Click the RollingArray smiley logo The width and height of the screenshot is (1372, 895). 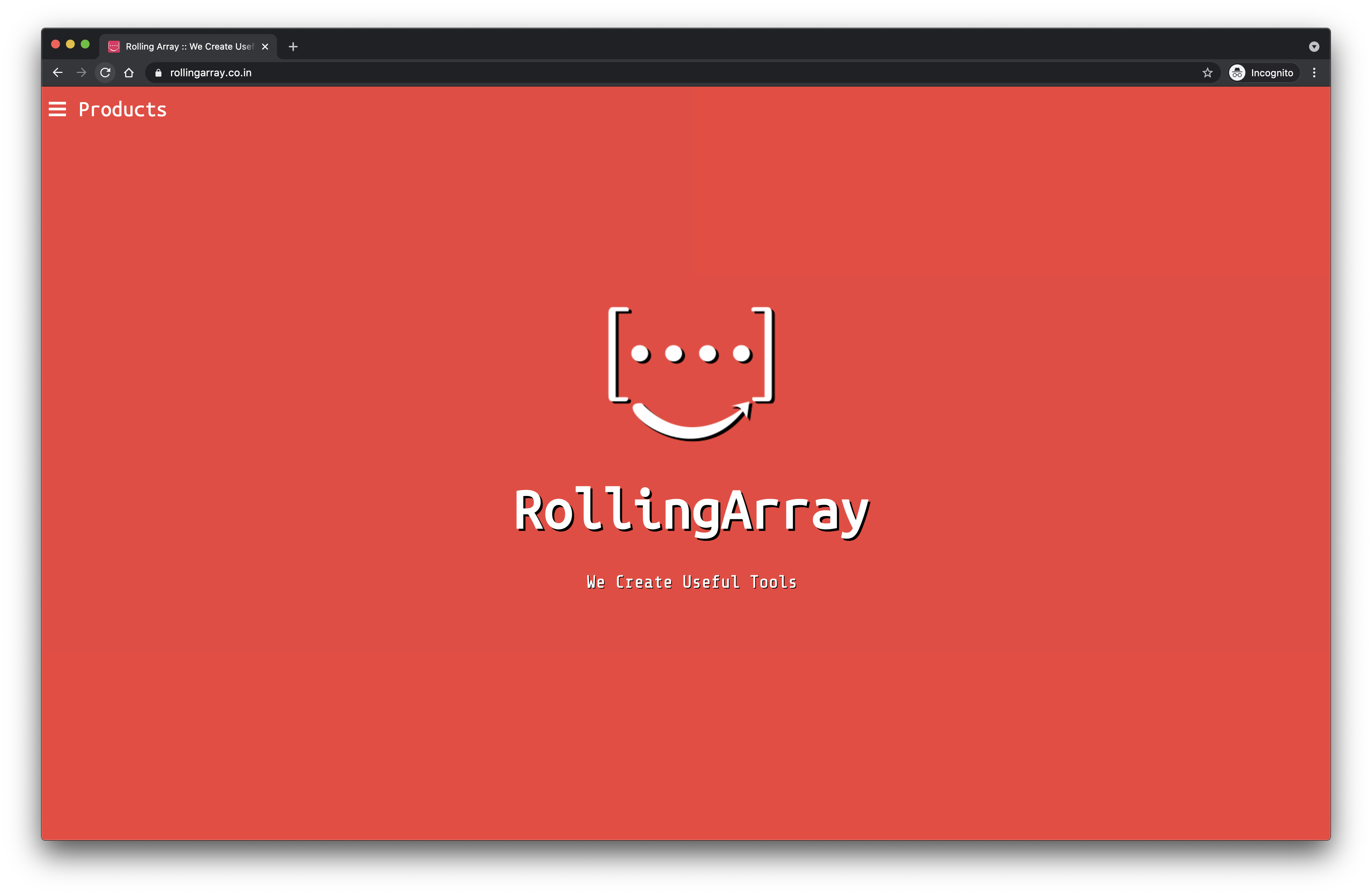pos(691,372)
